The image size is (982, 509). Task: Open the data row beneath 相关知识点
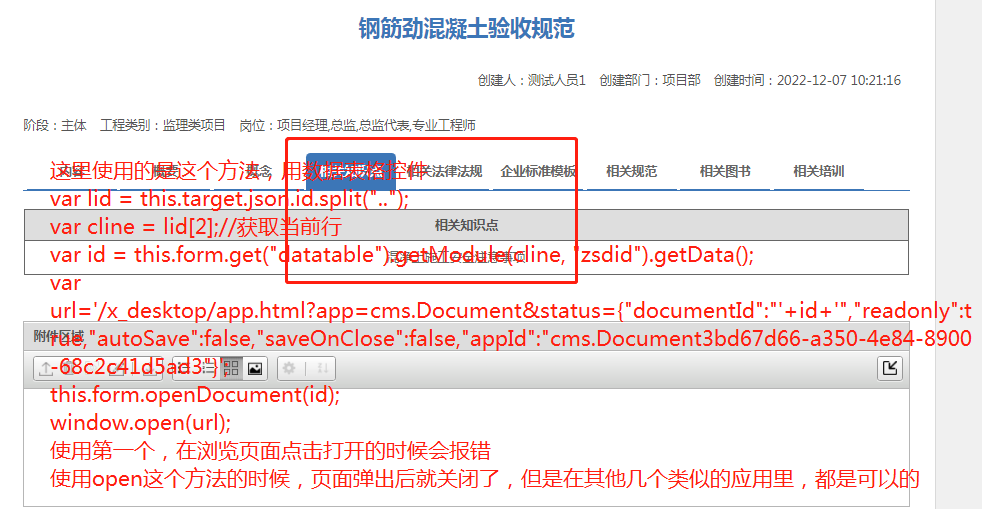pyautogui.click(x=467, y=257)
